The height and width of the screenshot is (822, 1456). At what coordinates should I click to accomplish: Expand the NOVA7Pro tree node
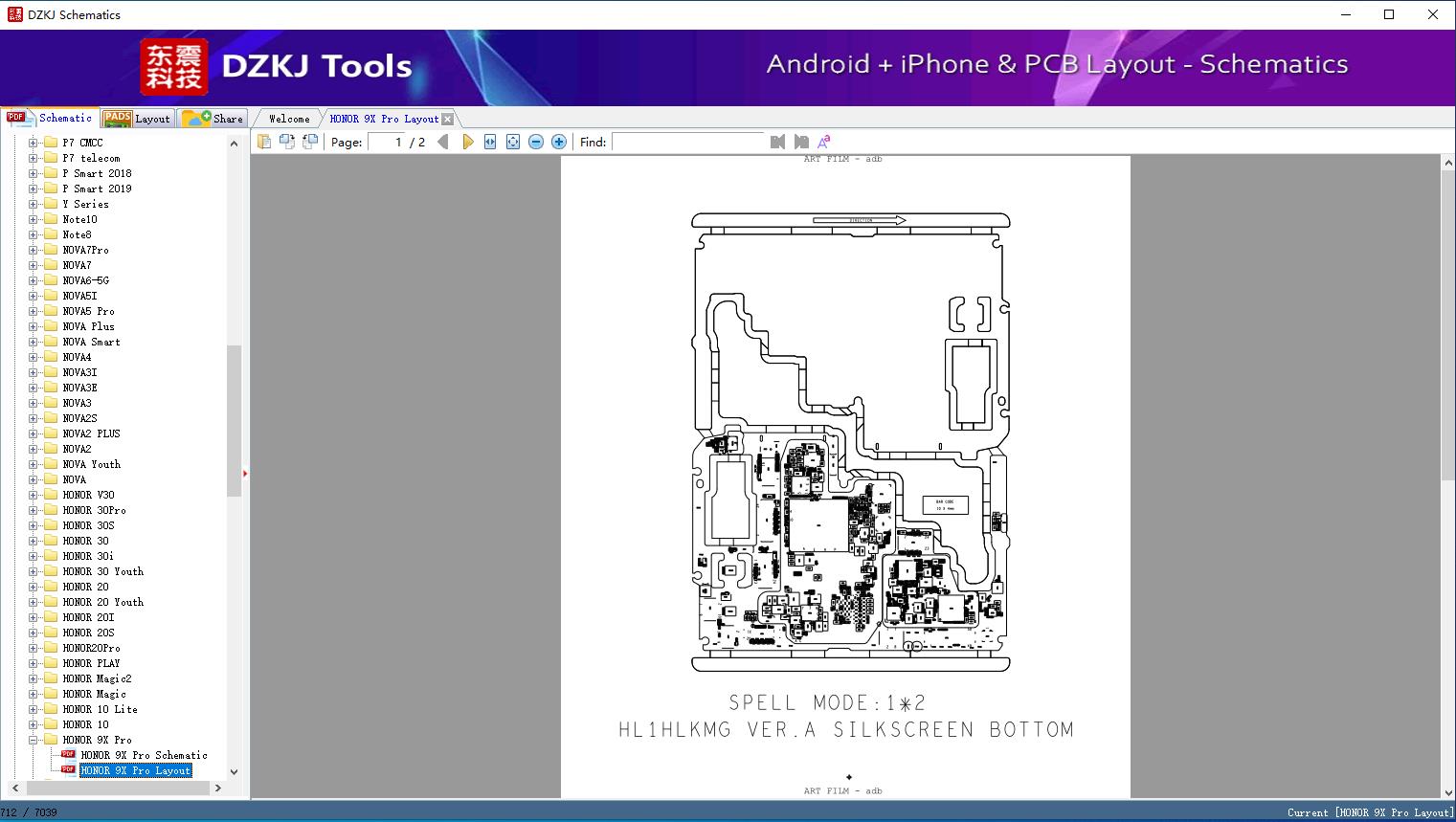(x=34, y=250)
